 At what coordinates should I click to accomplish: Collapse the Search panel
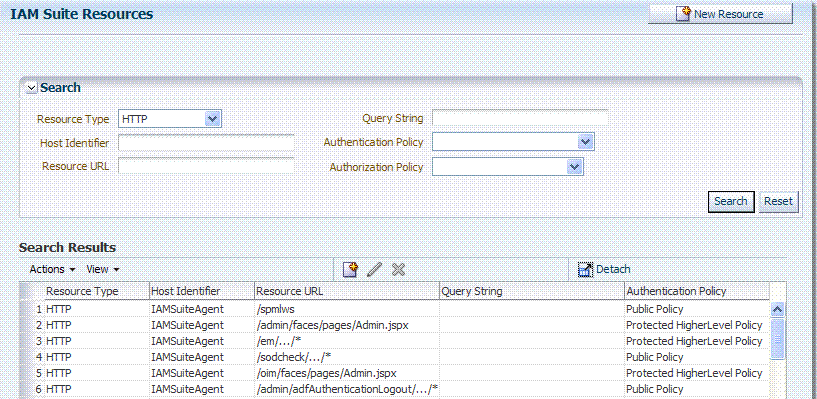pyautogui.click(x=32, y=88)
